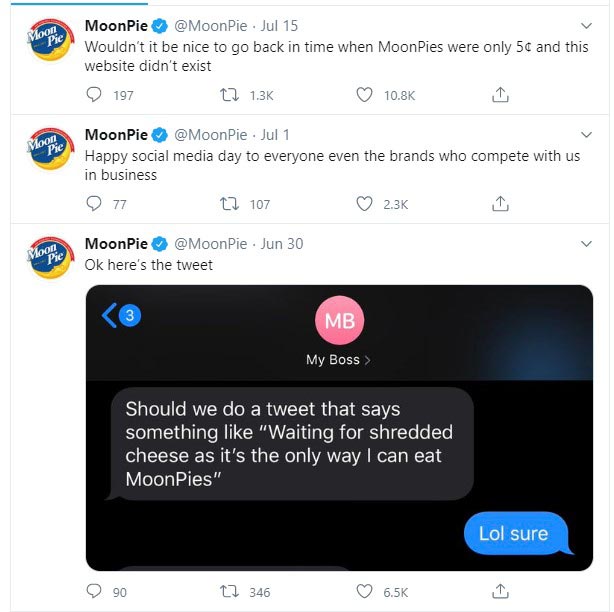
Task: Like the tweet about 5¢ MoonPies
Action: tap(365, 95)
